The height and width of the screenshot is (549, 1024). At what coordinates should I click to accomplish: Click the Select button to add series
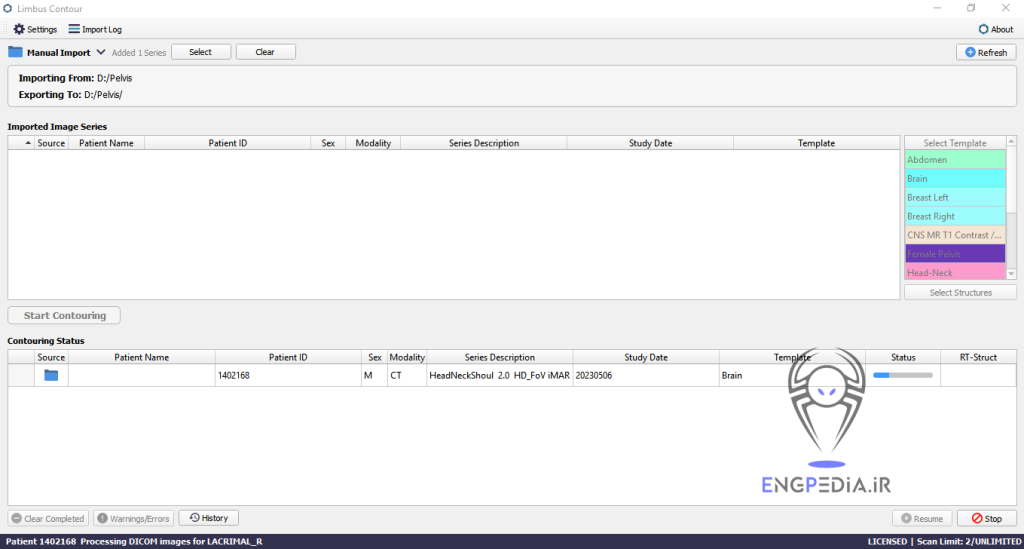pos(200,52)
